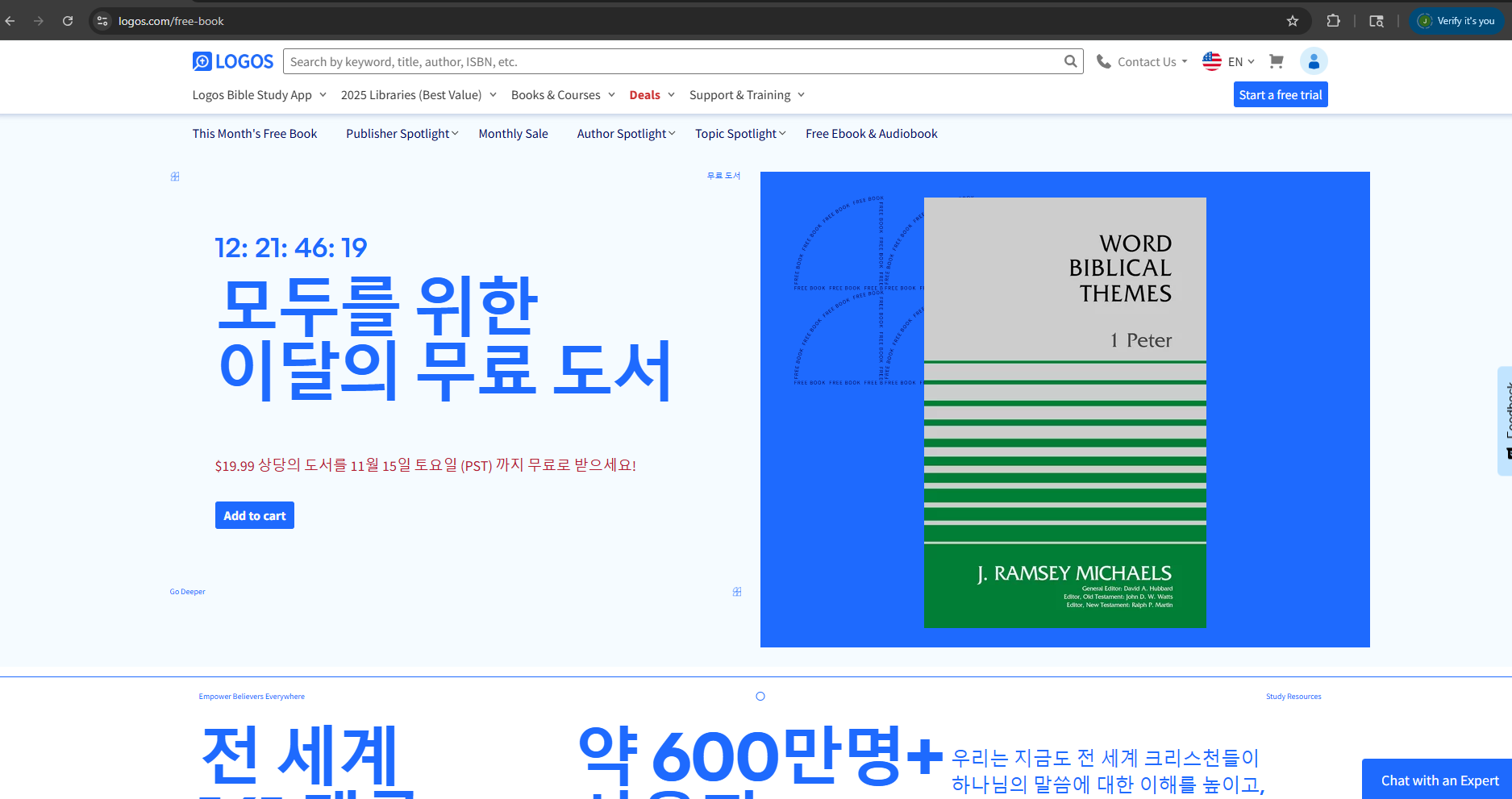The height and width of the screenshot is (799, 1512).
Task: Expand the Support & Training menu
Action: [747, 95]
